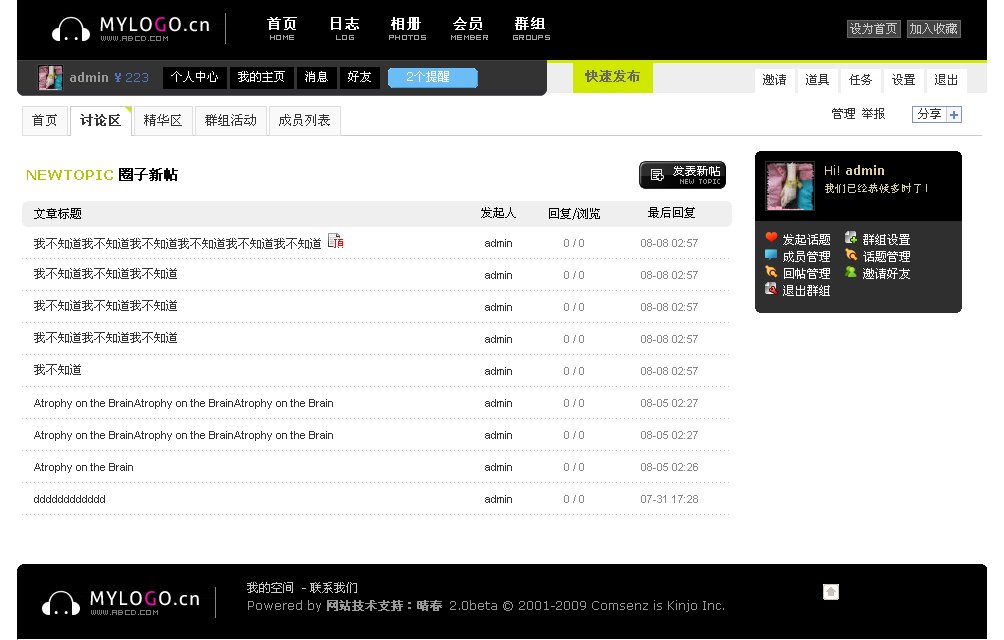Open 我的主页 in user bar
The width and height of the screenshot is (1004, 640).
[x=261, y=77]
